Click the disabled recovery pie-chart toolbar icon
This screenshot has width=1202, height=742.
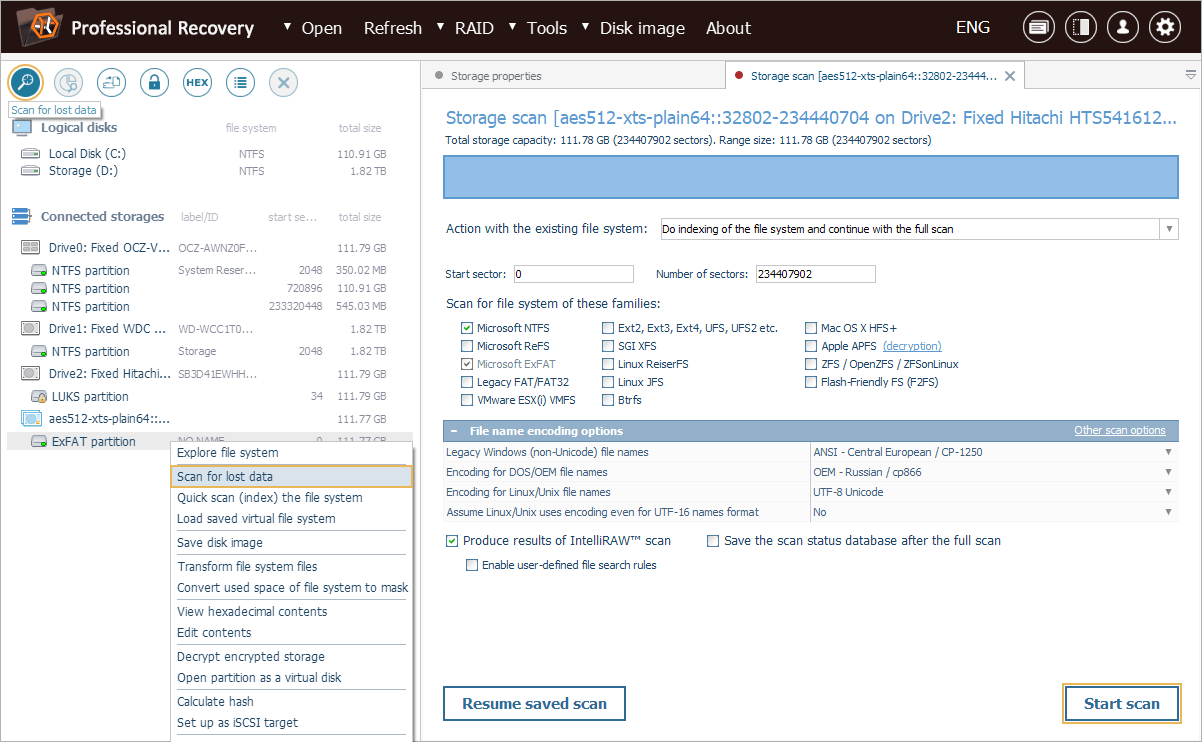pyautogui.click(x=68, y=82)
